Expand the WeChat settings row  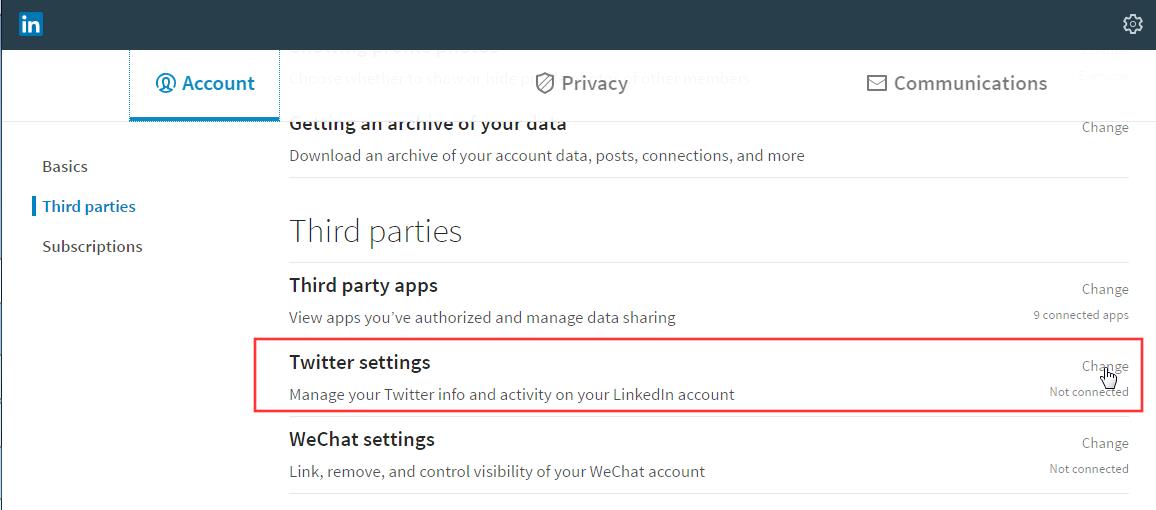coord(708,455)
